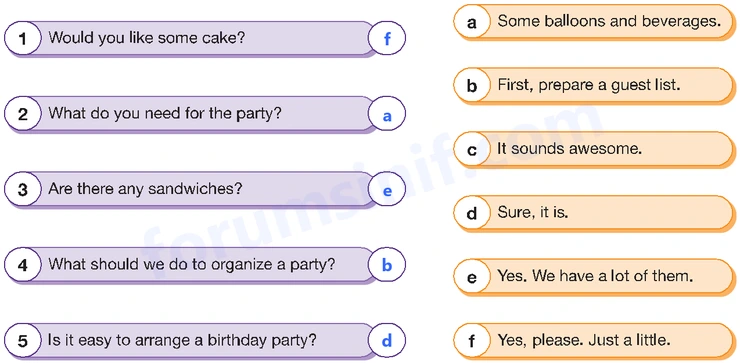Select the blue 'd' answer circle

click(x=387, y=341)
